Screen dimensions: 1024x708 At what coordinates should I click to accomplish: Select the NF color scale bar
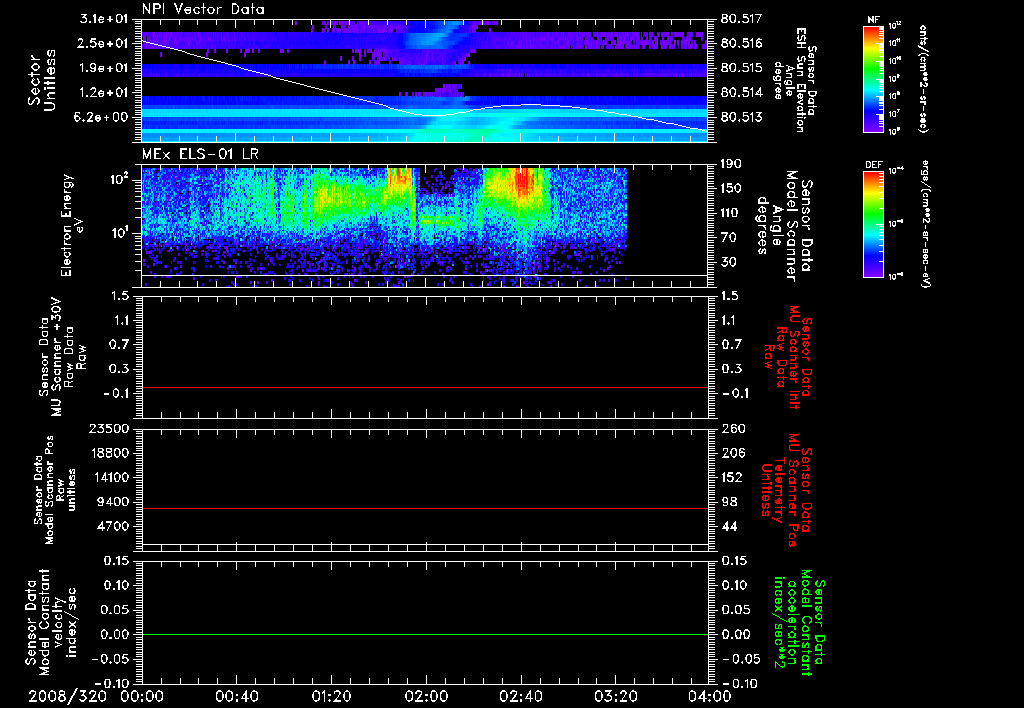pos(873,79)
